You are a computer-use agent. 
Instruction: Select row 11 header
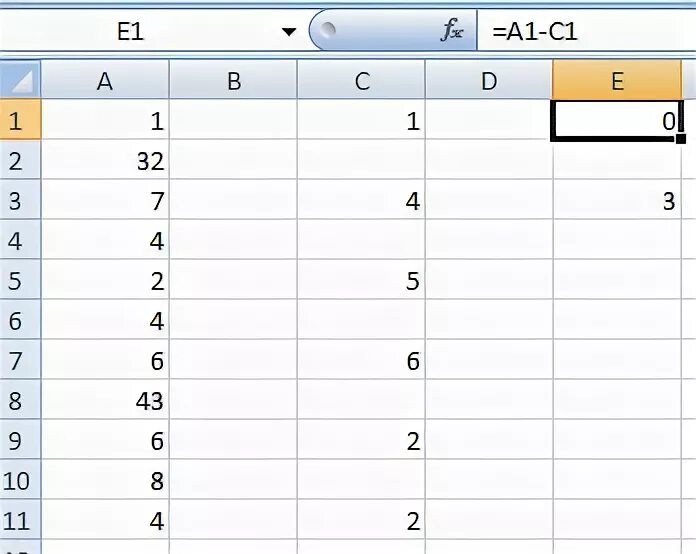click(x=20, y=519)
